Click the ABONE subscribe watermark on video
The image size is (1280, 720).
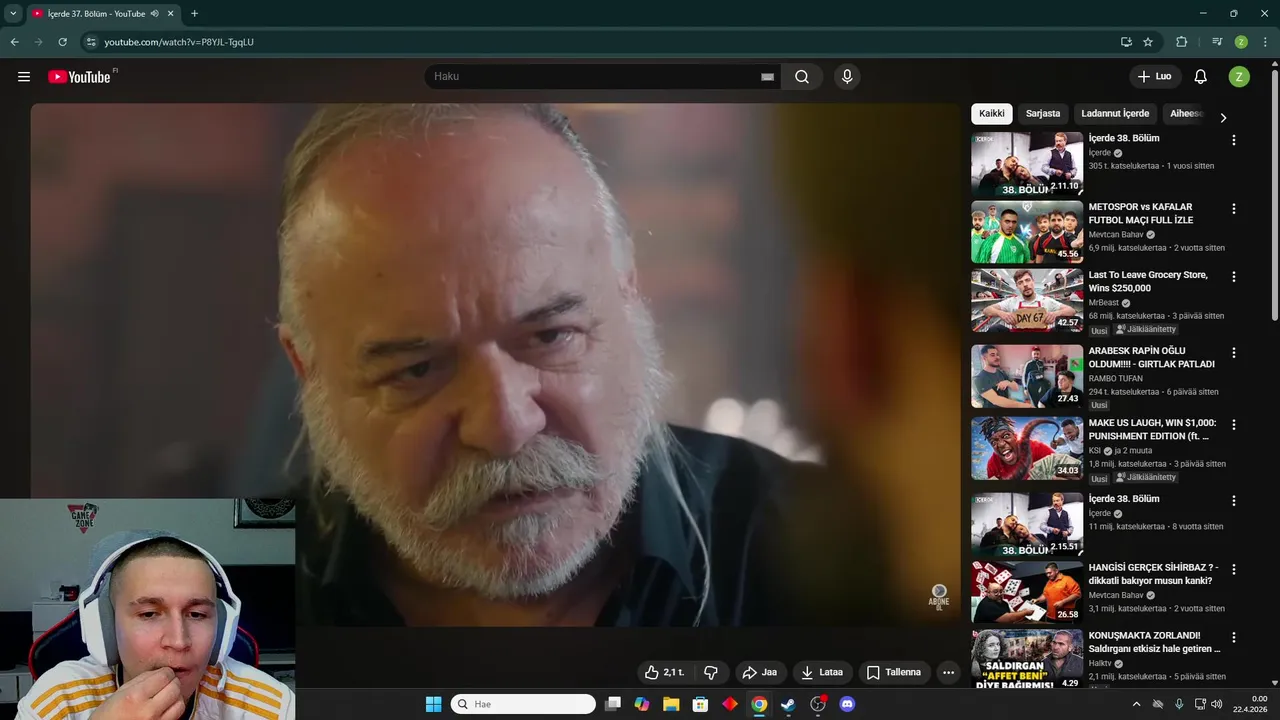click(939, 597)
